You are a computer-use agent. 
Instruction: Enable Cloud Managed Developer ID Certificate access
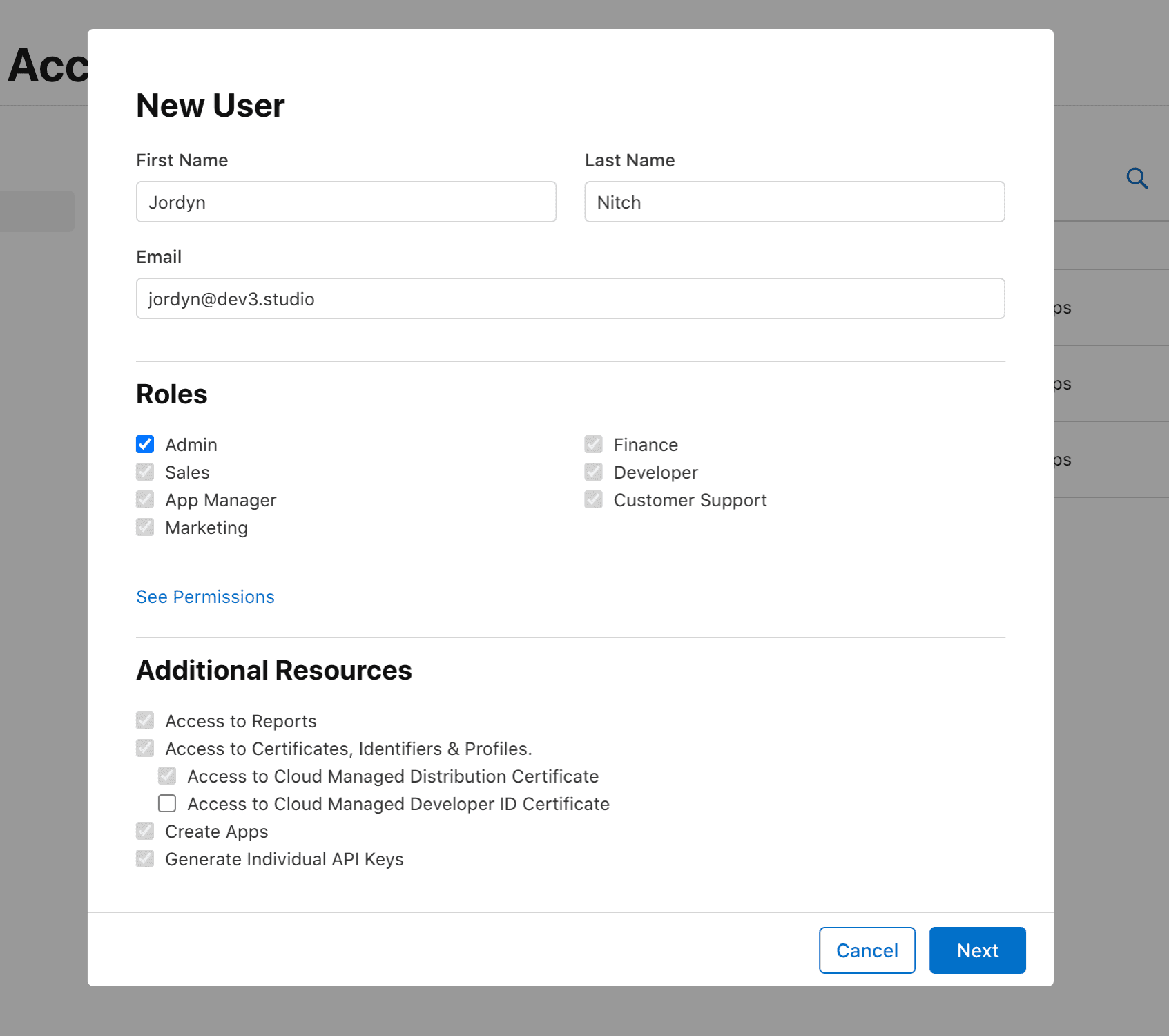click(x=167, y=803)
